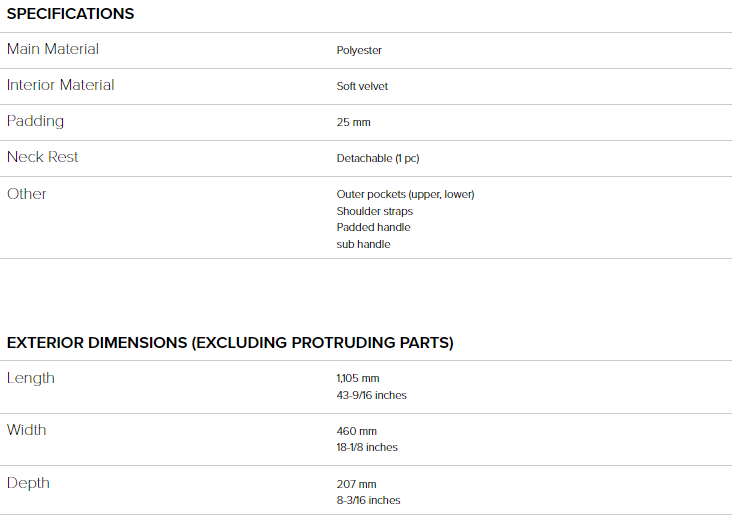The image size is (732, 518).
Task: Click the Padded handle entry
Action: pyautogui.click(x=373, y=227)
